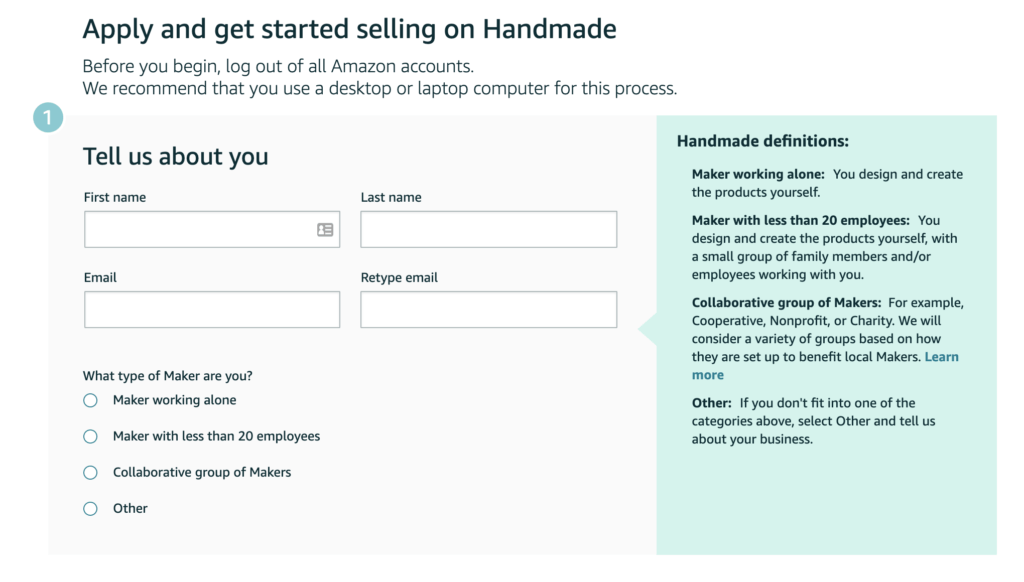Click the 'Handmade definitions:' sidebar heading
The image size is (1024, 582).
click(x=763, y=141)
